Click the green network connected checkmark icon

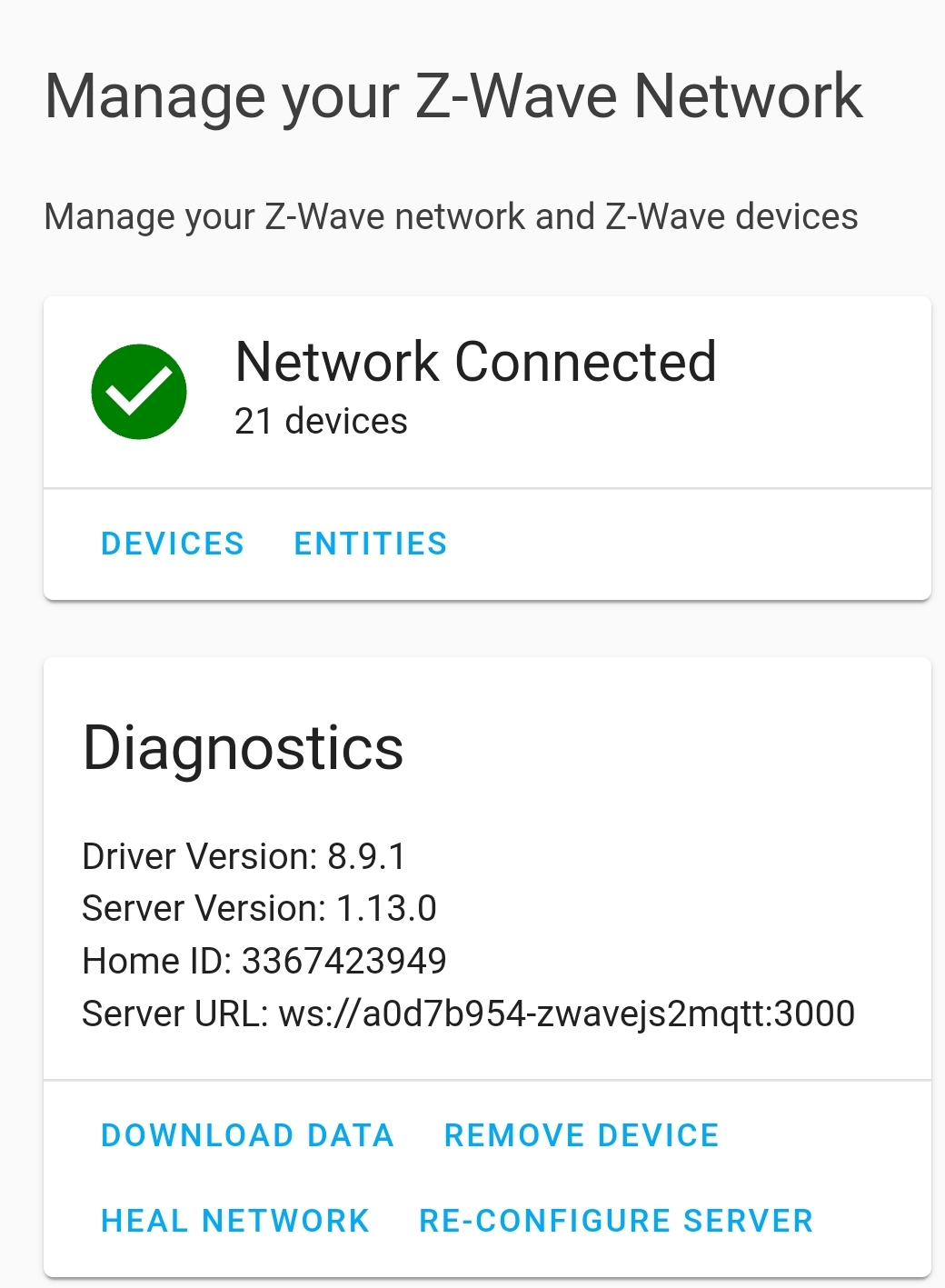coord(138,391)
